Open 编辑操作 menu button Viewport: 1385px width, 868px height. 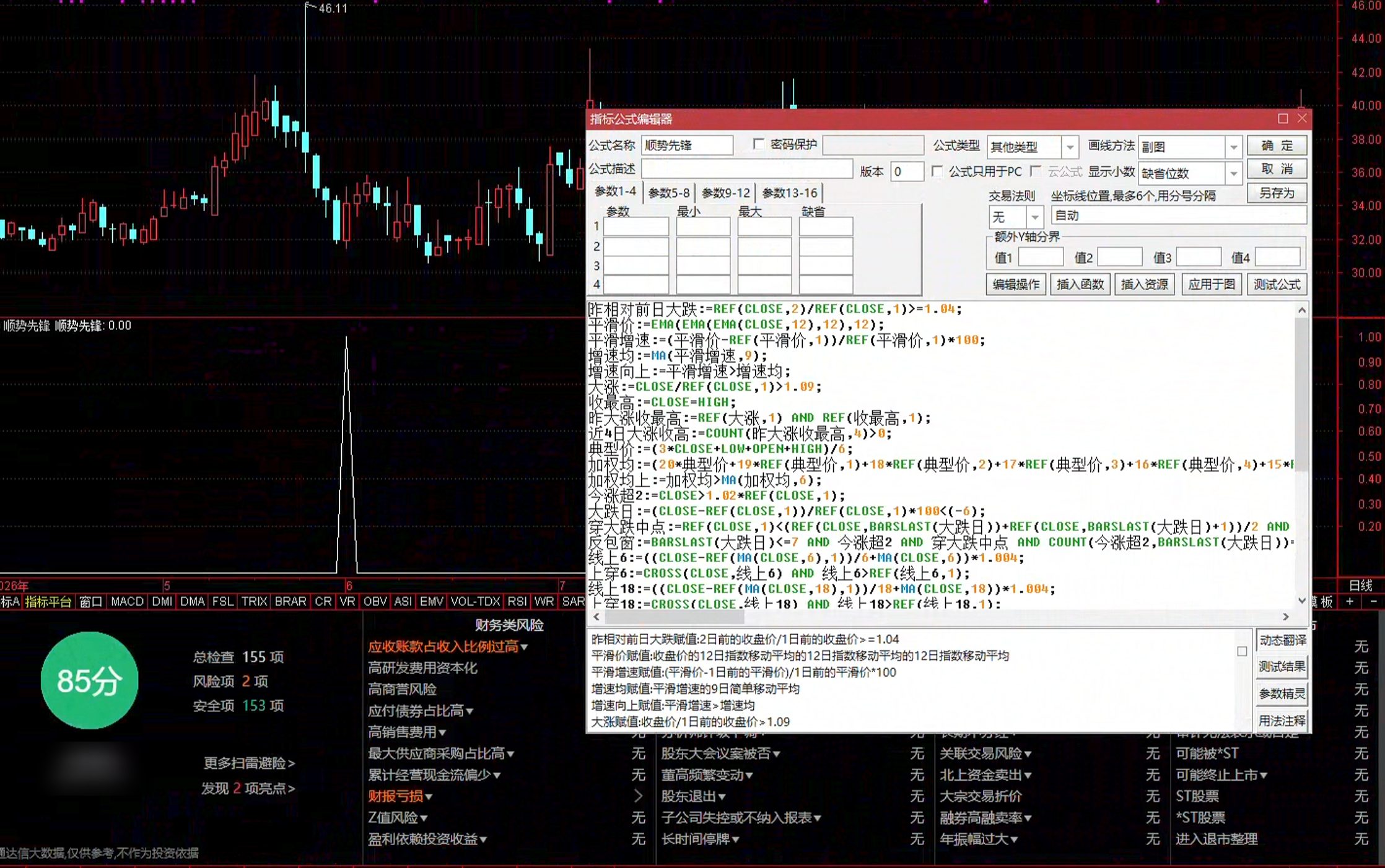1016,284
